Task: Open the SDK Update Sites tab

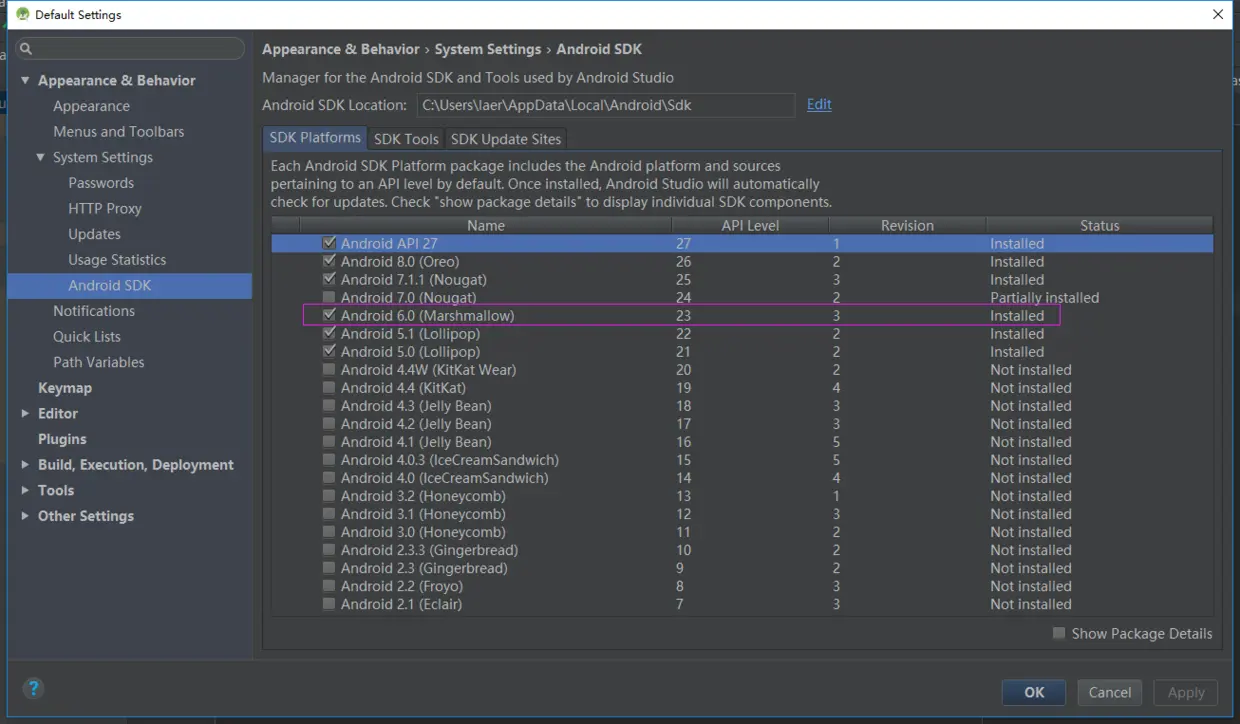Action: click(506, 139)
